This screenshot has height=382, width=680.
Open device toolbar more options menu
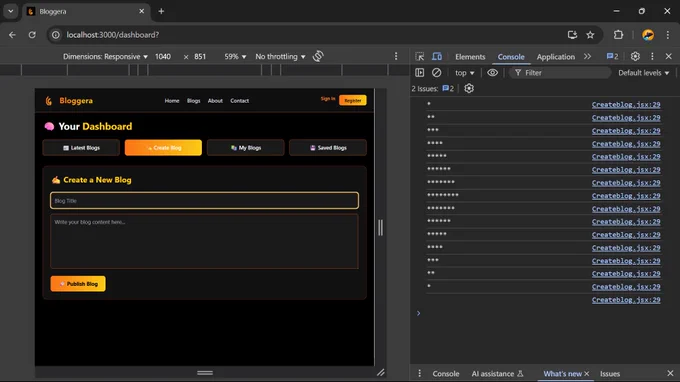pos(396,56)
